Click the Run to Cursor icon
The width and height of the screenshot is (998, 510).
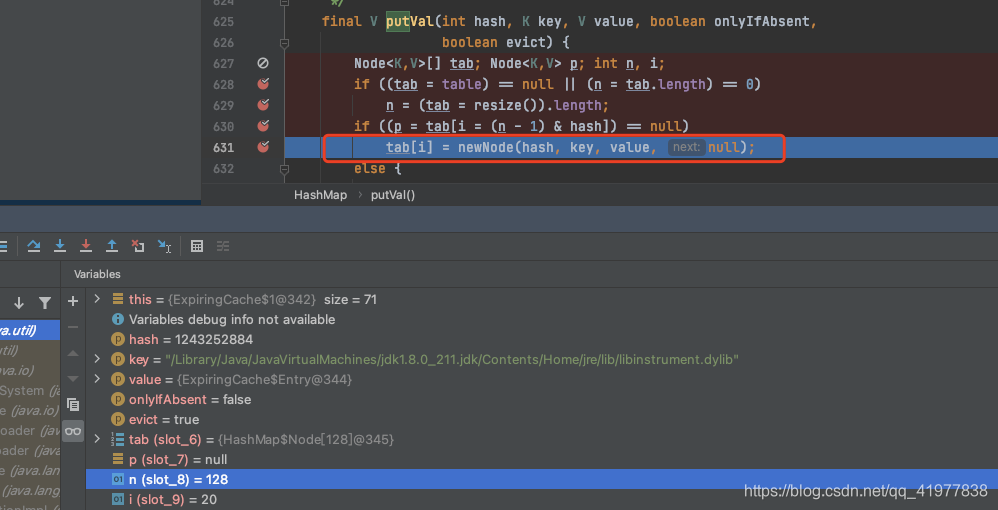point(164,246)
